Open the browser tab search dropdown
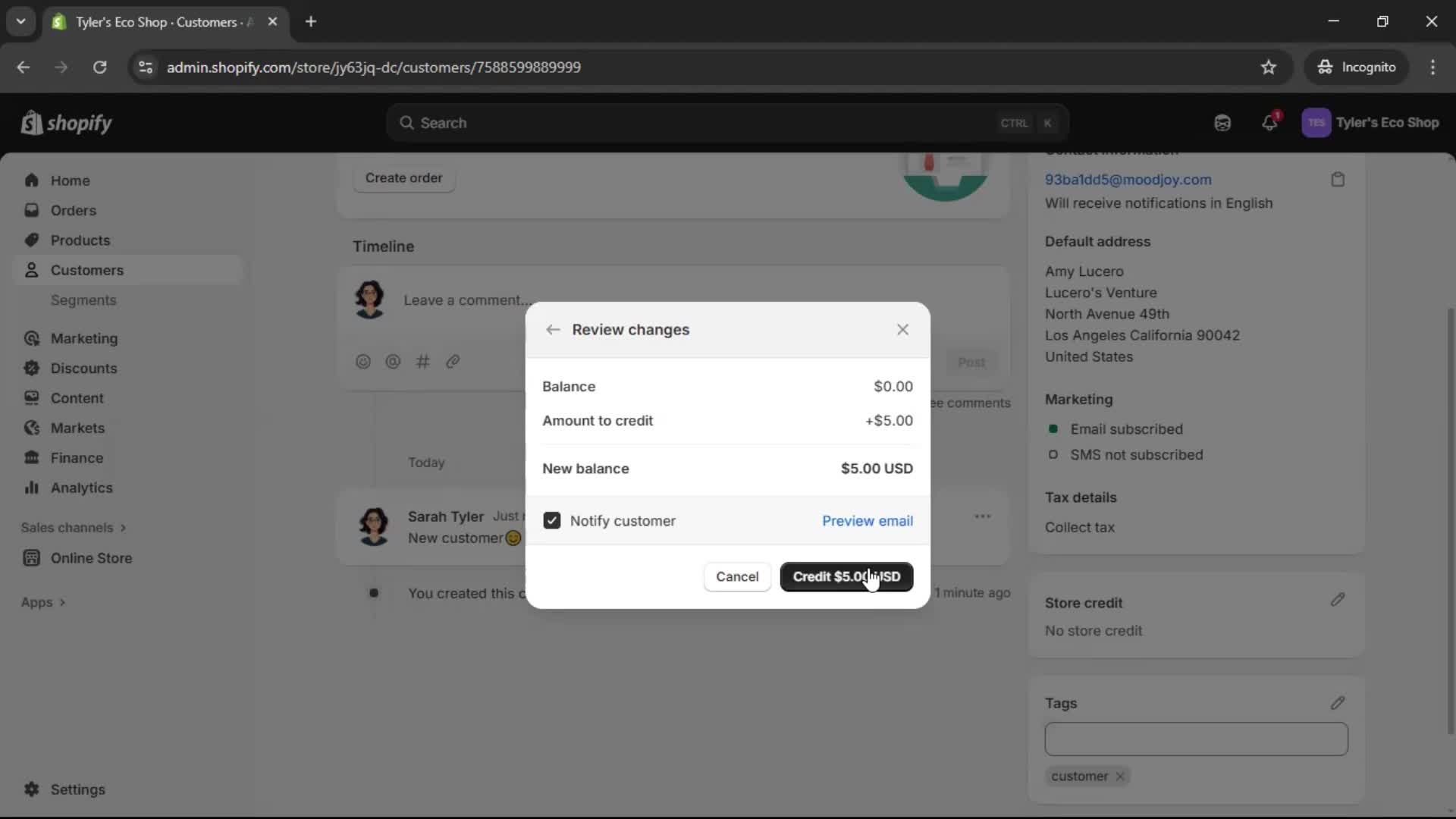Screen dimensions: 1456x819 [20, 22]
